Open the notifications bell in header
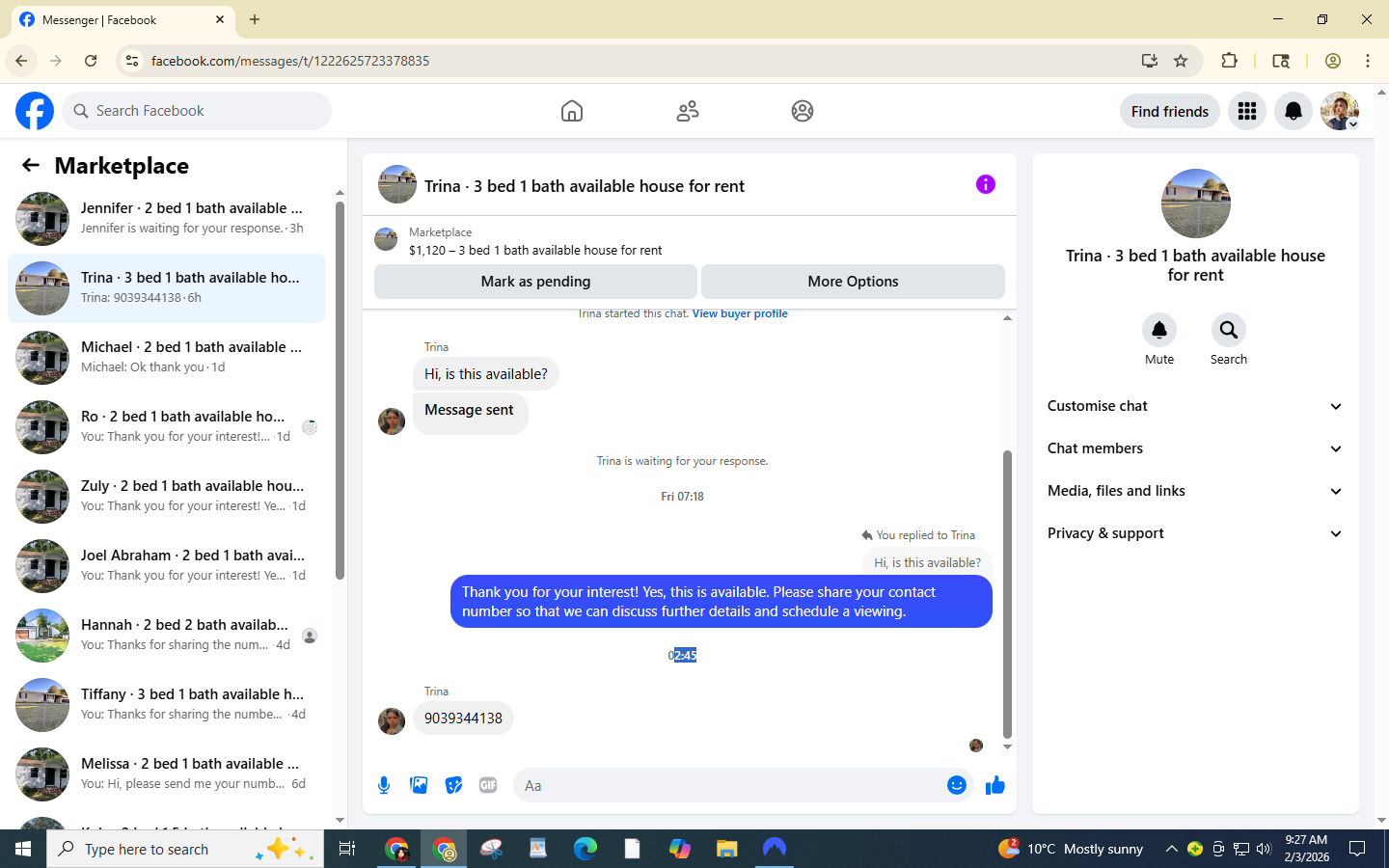This screenshot has width=1389, height=868. pos(1294,111)
